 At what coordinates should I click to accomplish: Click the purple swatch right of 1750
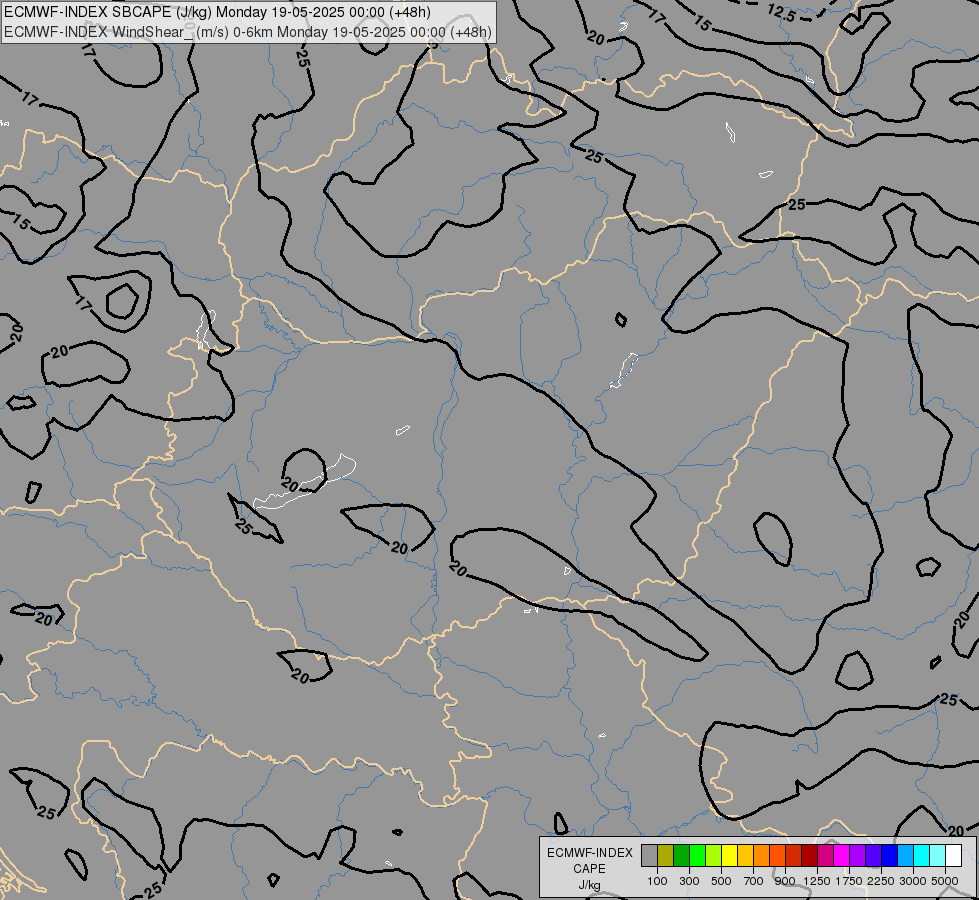tap(857, 855)
